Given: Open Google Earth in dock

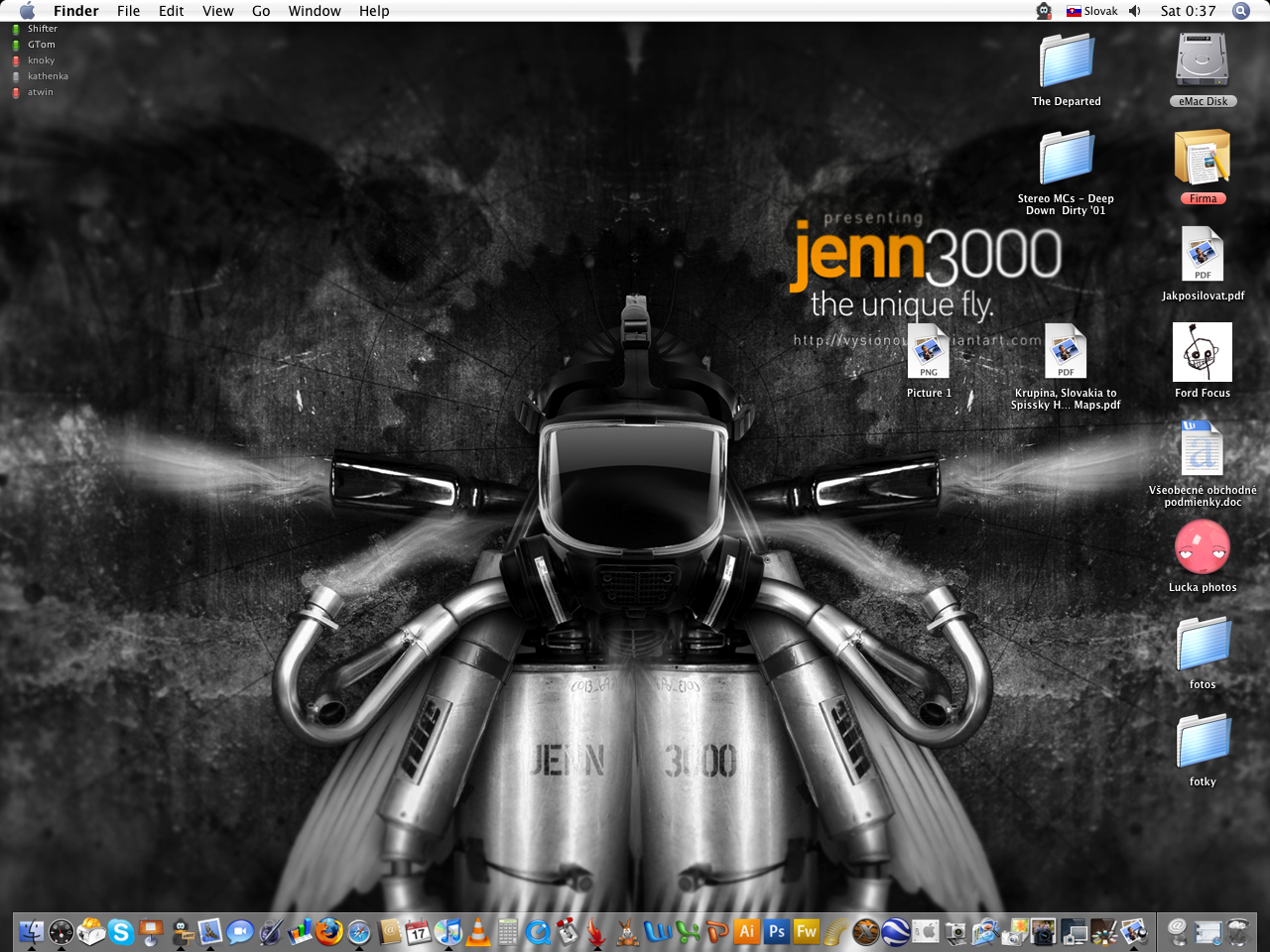Looking at the screenshot, I should pos(896,932).
